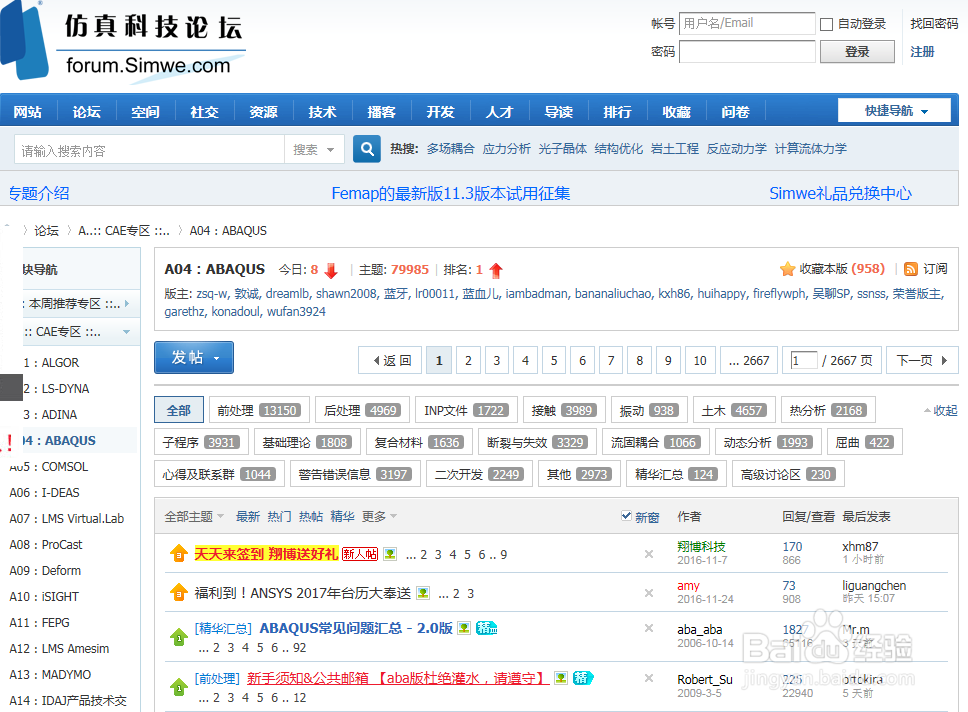Click pinned icon of ANSYS 2017 台历 thread
The image size is (968, 712).
tap(179, 593)
